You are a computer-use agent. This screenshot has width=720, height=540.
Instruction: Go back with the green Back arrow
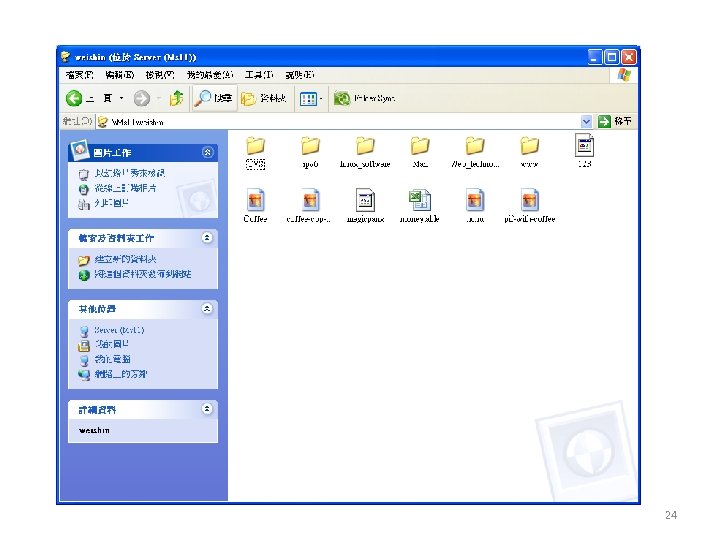pyautogui.click(x=74, y=98)
